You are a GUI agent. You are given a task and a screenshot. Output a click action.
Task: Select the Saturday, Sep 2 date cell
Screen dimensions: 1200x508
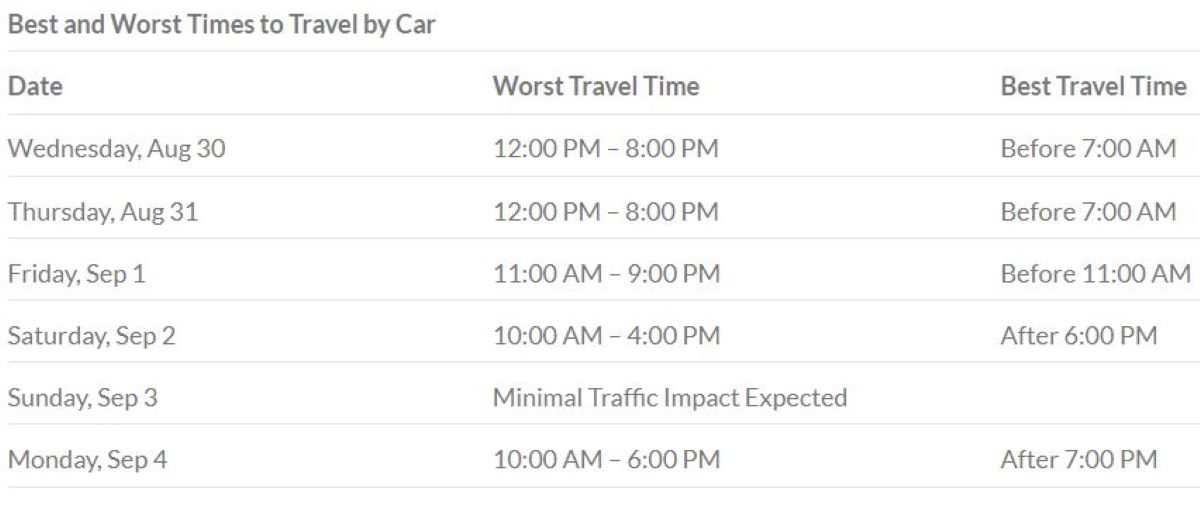pos(92,336)
